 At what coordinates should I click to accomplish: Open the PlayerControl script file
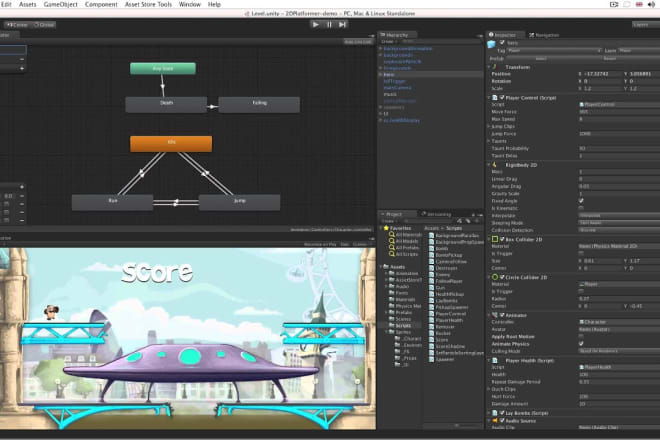pos(447,314)
